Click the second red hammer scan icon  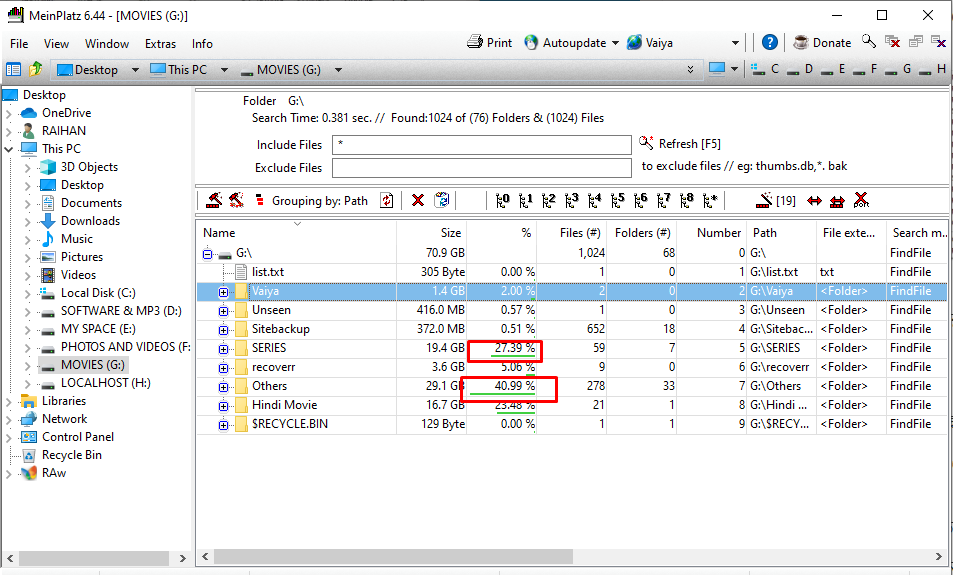point(236,200)
